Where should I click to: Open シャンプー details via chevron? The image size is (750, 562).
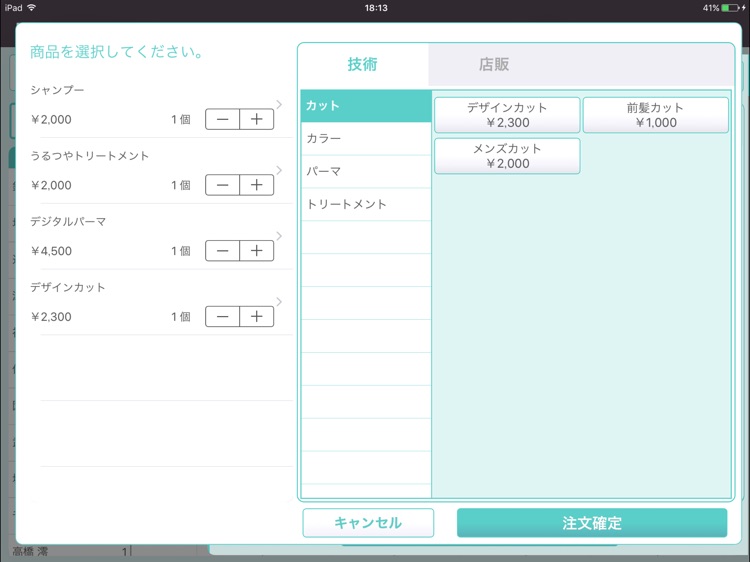[x=279, y=104]
